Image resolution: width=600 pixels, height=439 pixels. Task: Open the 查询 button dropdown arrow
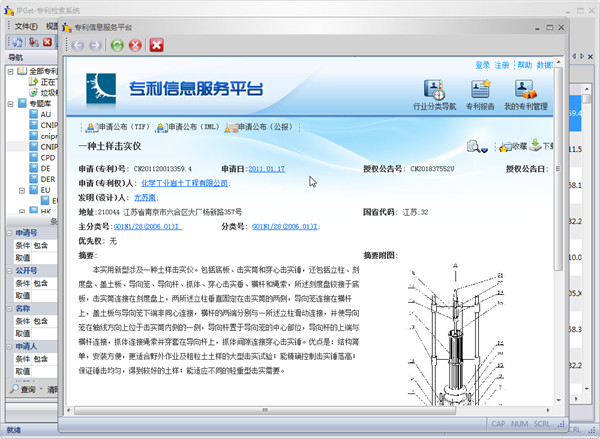click(x=41, y=389)
